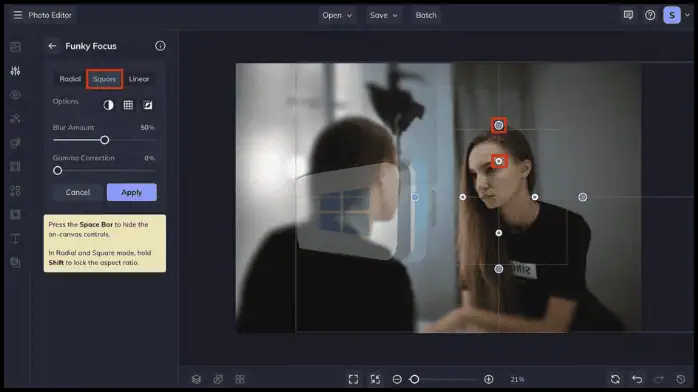Open the hamburger main menu

pyautogui.click(x=17, y=15)
